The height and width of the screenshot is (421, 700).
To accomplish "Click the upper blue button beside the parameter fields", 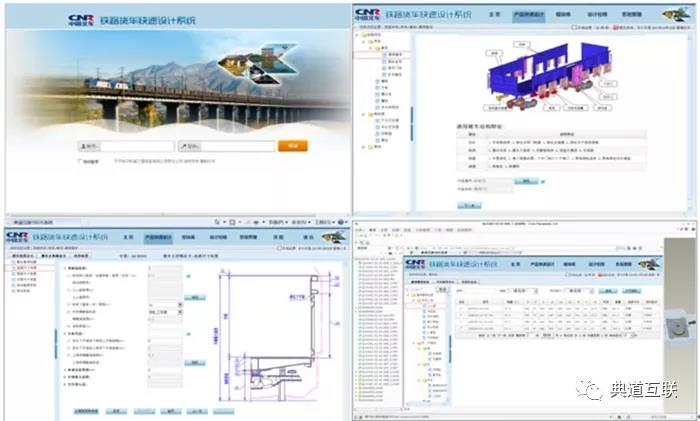I will click(195, 297).
